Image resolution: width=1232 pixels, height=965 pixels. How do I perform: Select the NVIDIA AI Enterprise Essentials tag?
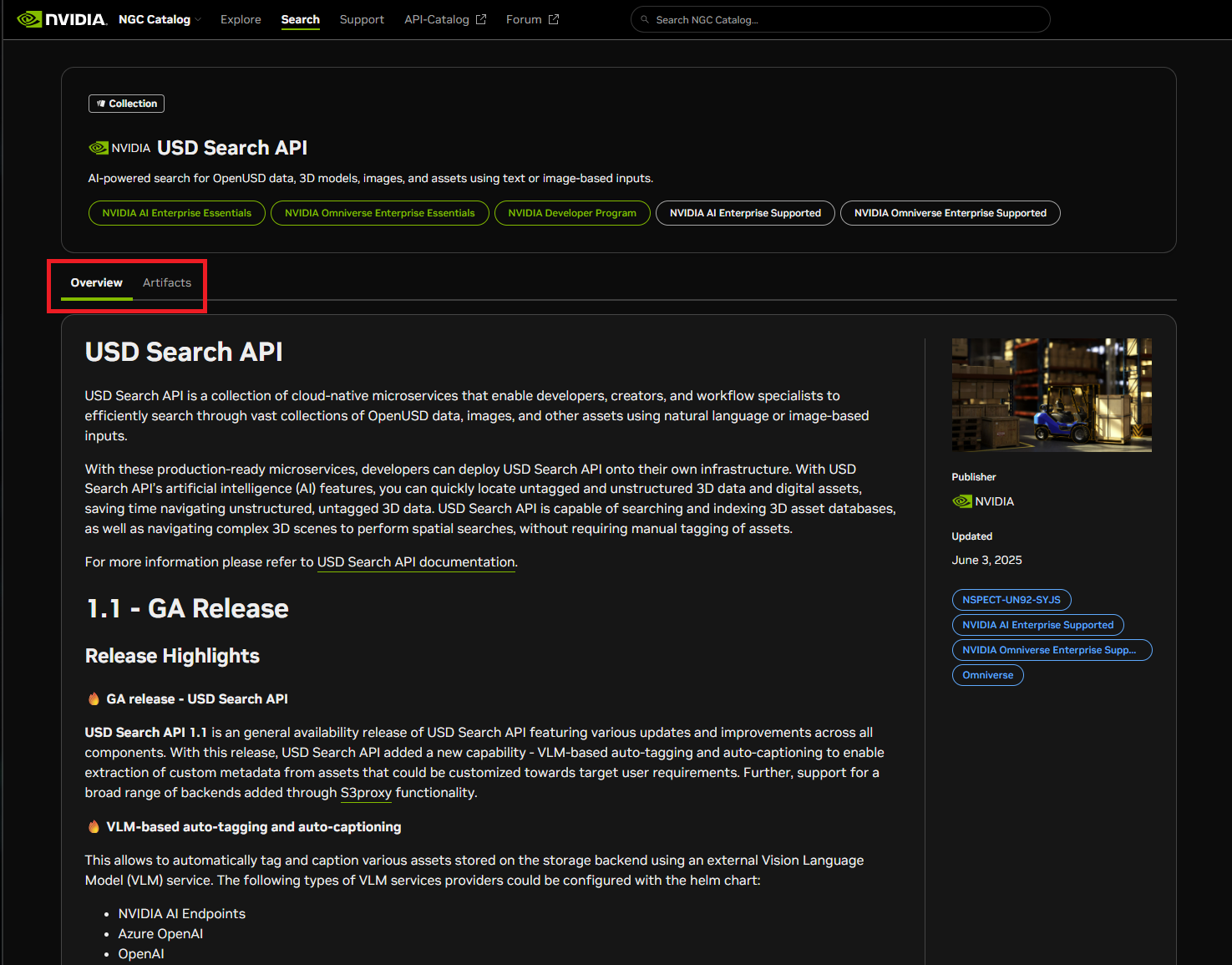tap(177, 213)
